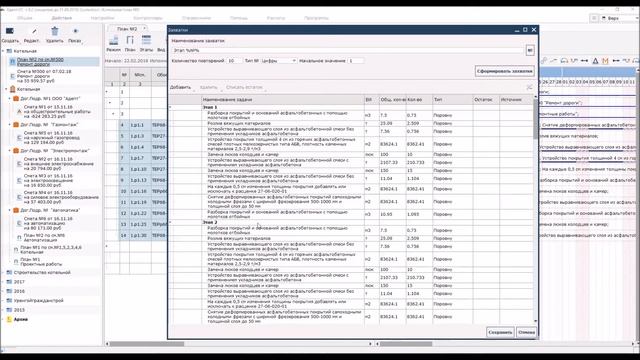Image resolution: width=640 pixels, height=360 pixels.
Task: Click the triangle icon in Gantt toolbar
Action: pyautogui.click(x=595, y=60)
